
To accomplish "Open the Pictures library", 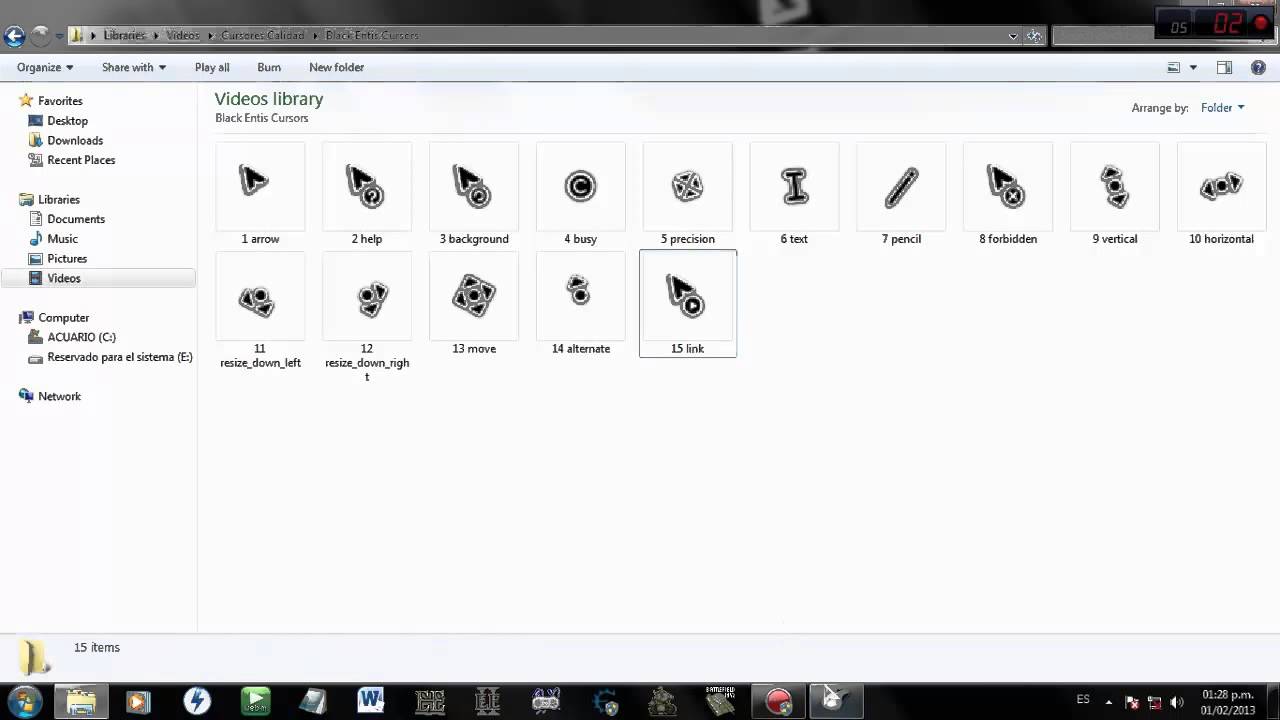I will coord(67,258).
